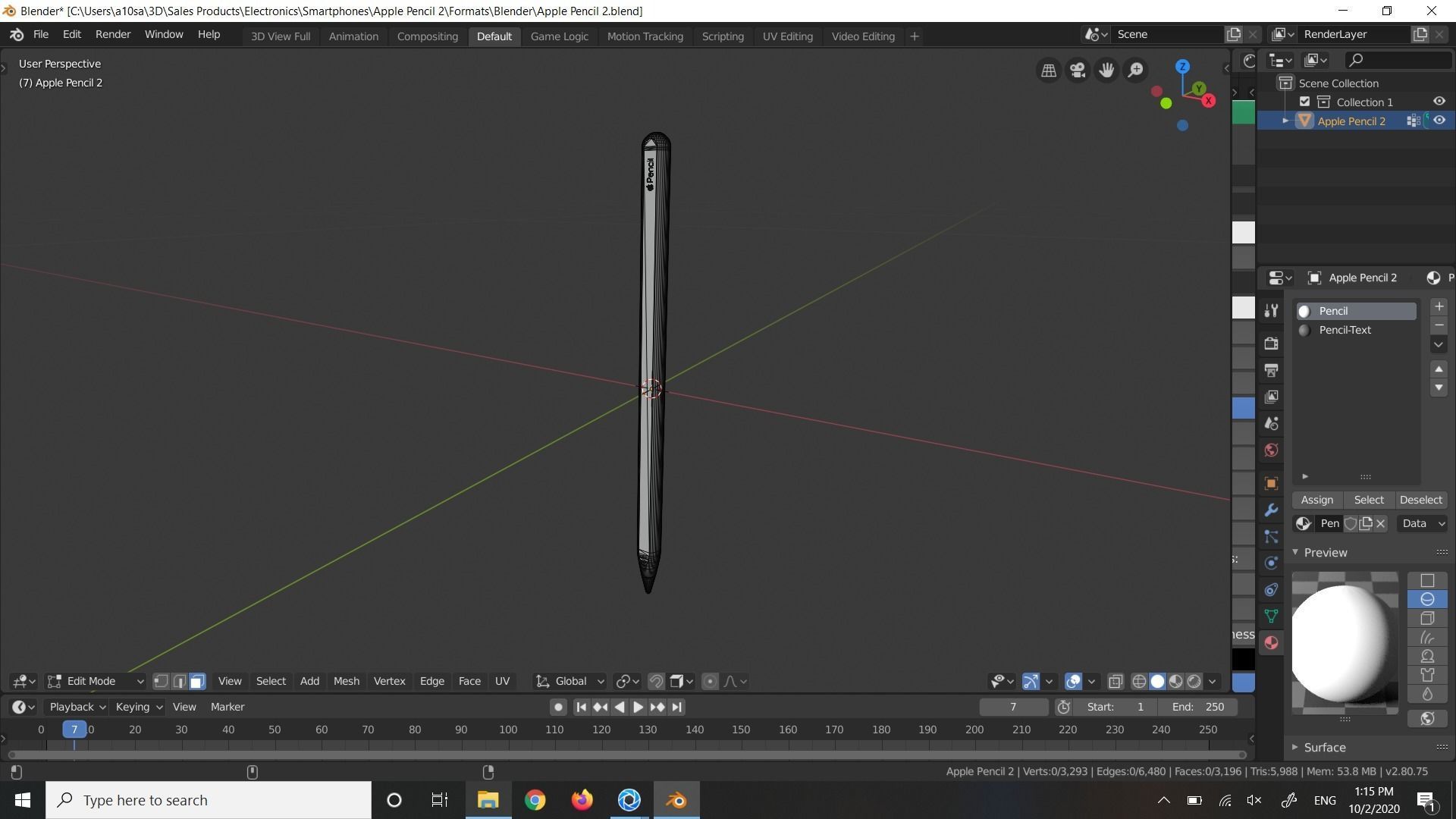Toggle preview world lighting icon

[x=1427, y=718]
